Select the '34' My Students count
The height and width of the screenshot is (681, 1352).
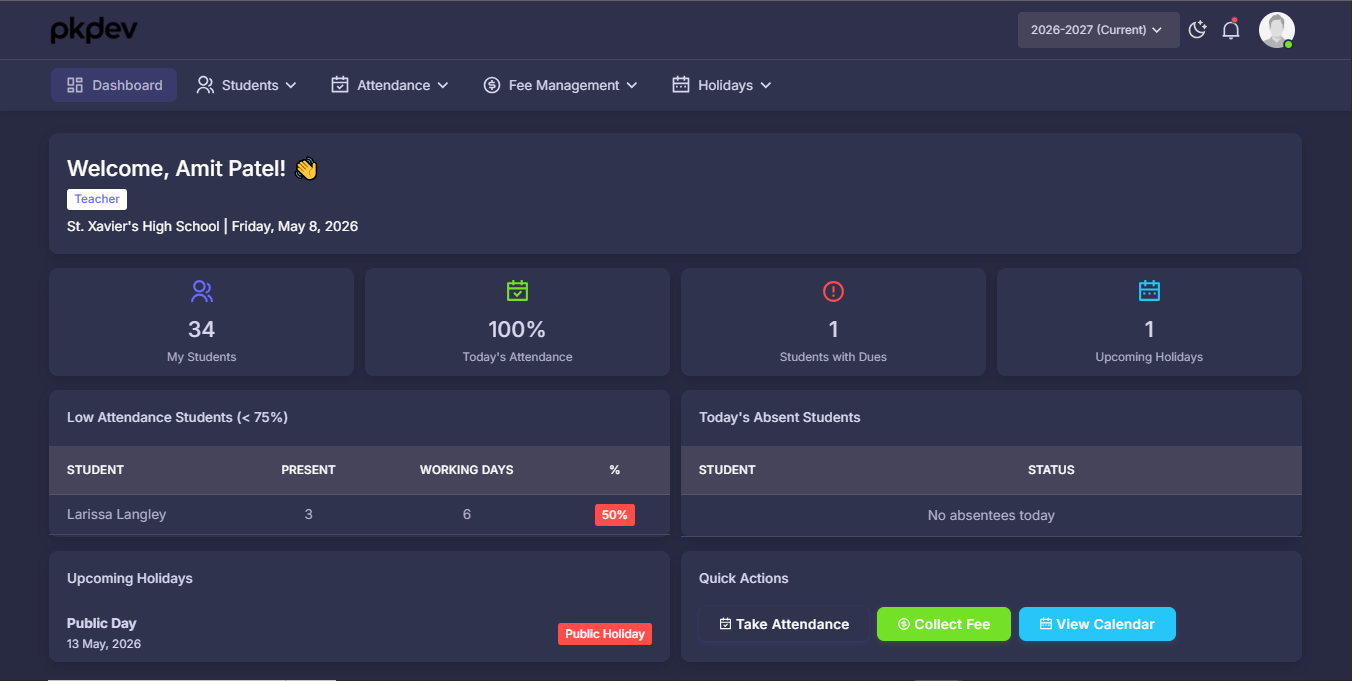click(x=202, y=329)
